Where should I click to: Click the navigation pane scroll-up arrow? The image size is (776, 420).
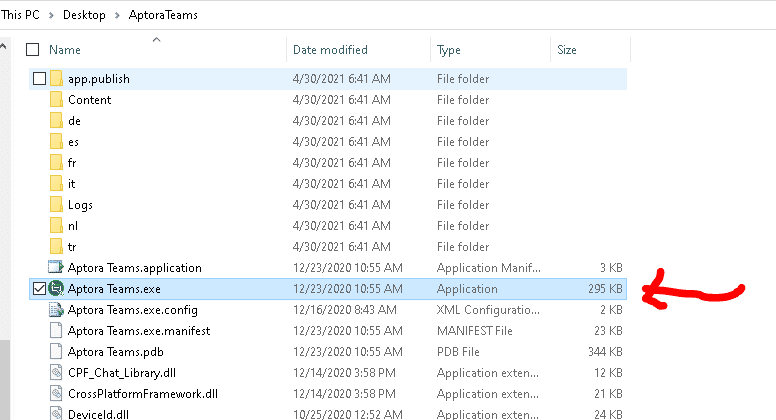point(4,47)
